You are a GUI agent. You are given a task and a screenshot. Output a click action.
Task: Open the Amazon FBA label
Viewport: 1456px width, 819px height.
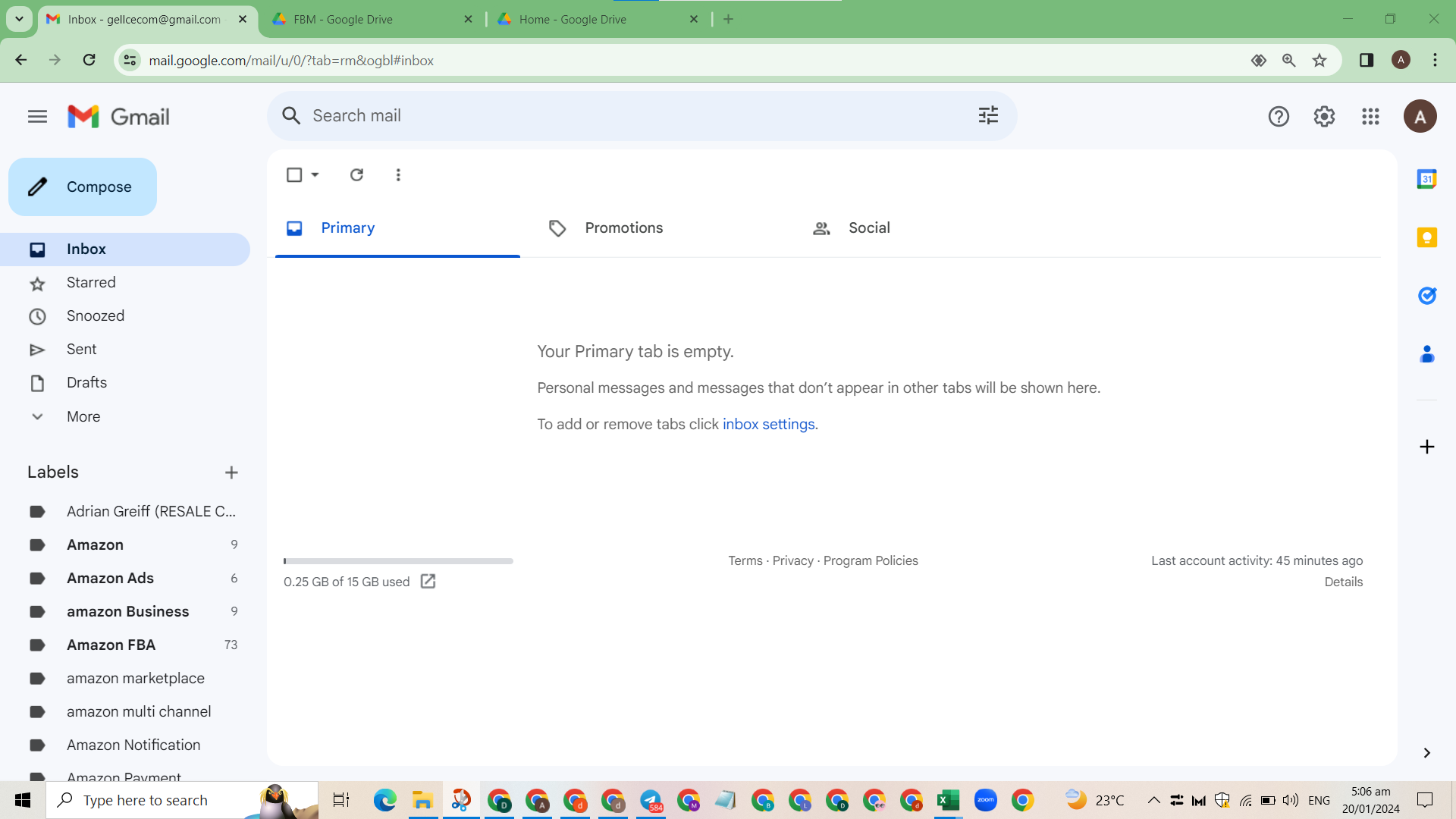[125, 645]
